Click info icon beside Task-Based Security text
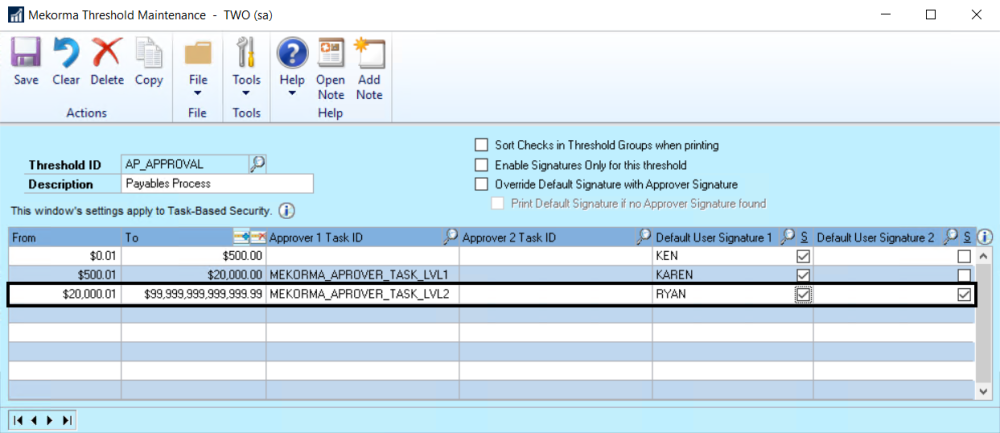 coord(287,210)
